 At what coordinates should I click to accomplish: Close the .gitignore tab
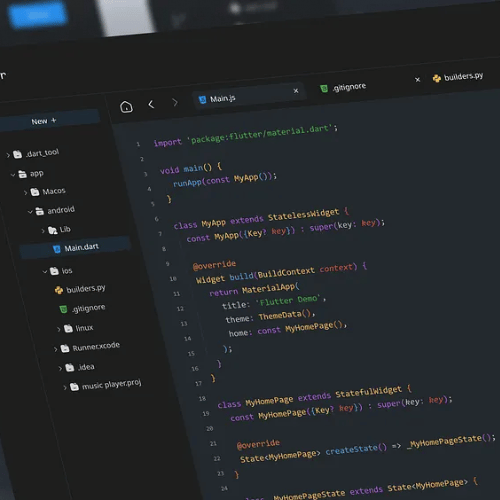coord(417,79)
